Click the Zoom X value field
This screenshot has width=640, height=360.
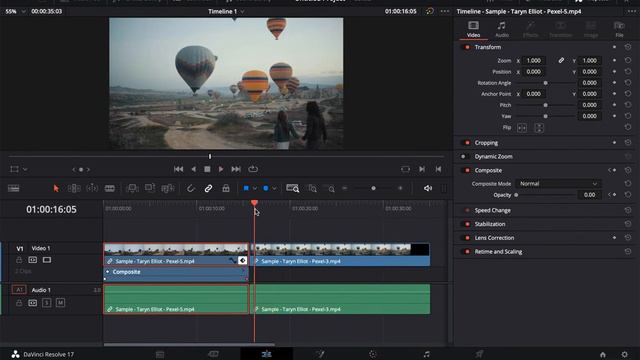(534, 60)
